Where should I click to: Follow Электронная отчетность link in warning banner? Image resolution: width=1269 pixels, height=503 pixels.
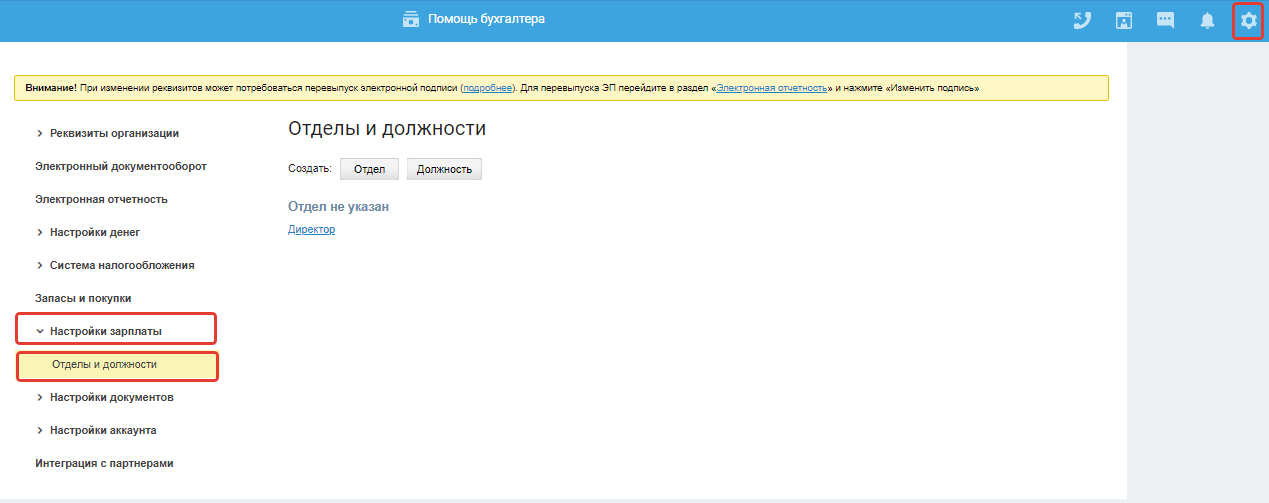[x=771, y=88]
